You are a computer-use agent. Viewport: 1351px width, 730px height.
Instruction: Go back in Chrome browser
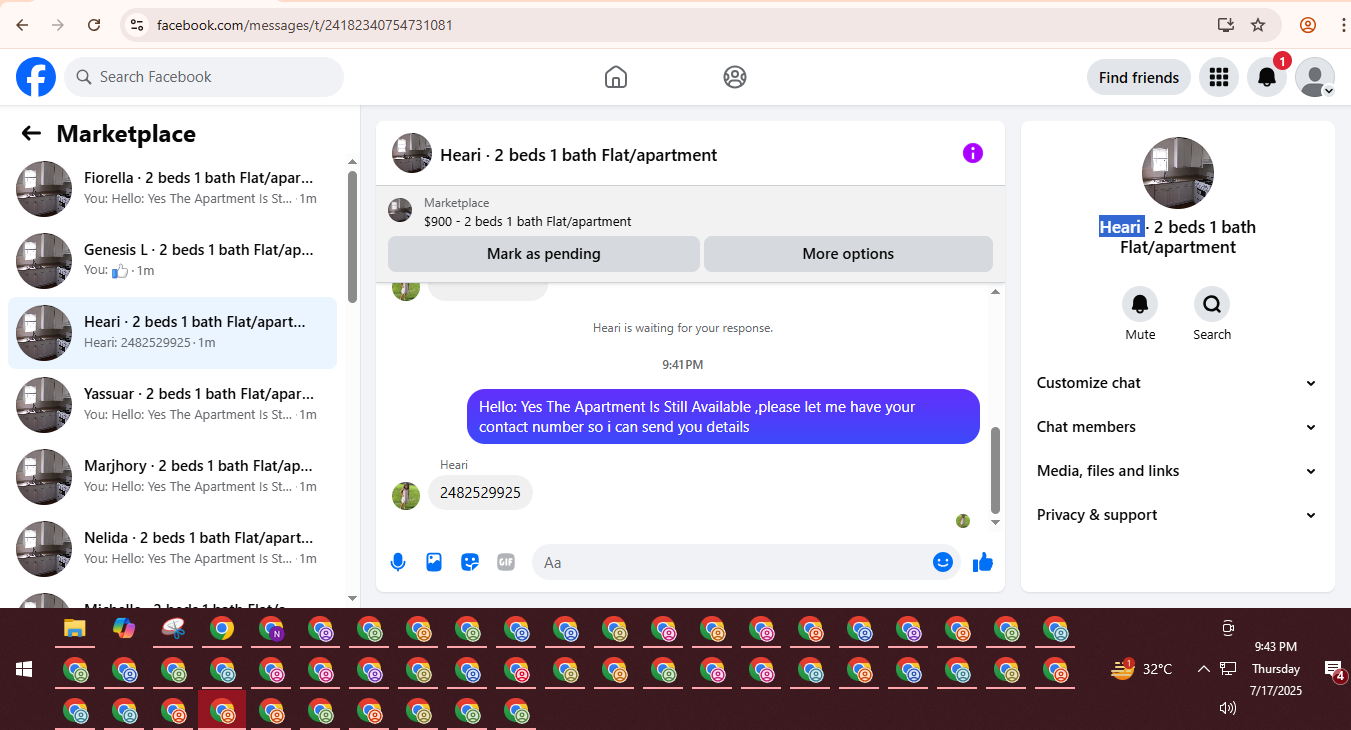click(22, 25)
